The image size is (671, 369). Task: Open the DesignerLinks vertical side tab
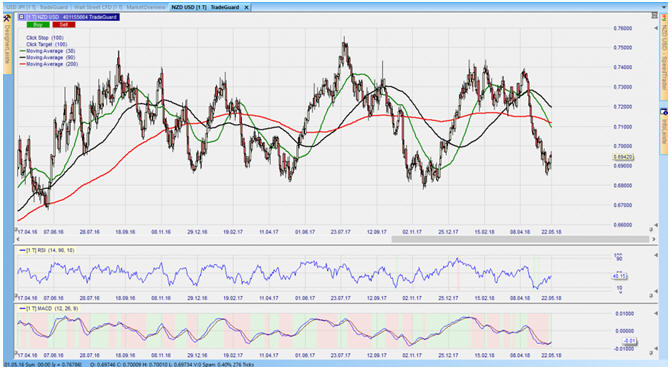[7, 45]
